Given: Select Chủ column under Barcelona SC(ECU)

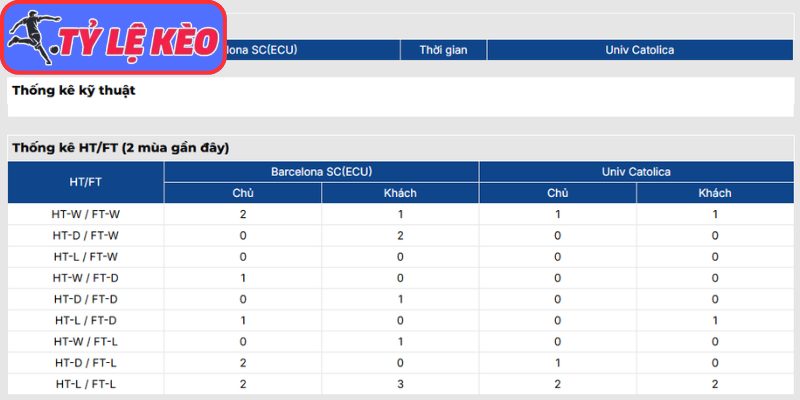Looking at the screenshot, I should tap(243, 193).
